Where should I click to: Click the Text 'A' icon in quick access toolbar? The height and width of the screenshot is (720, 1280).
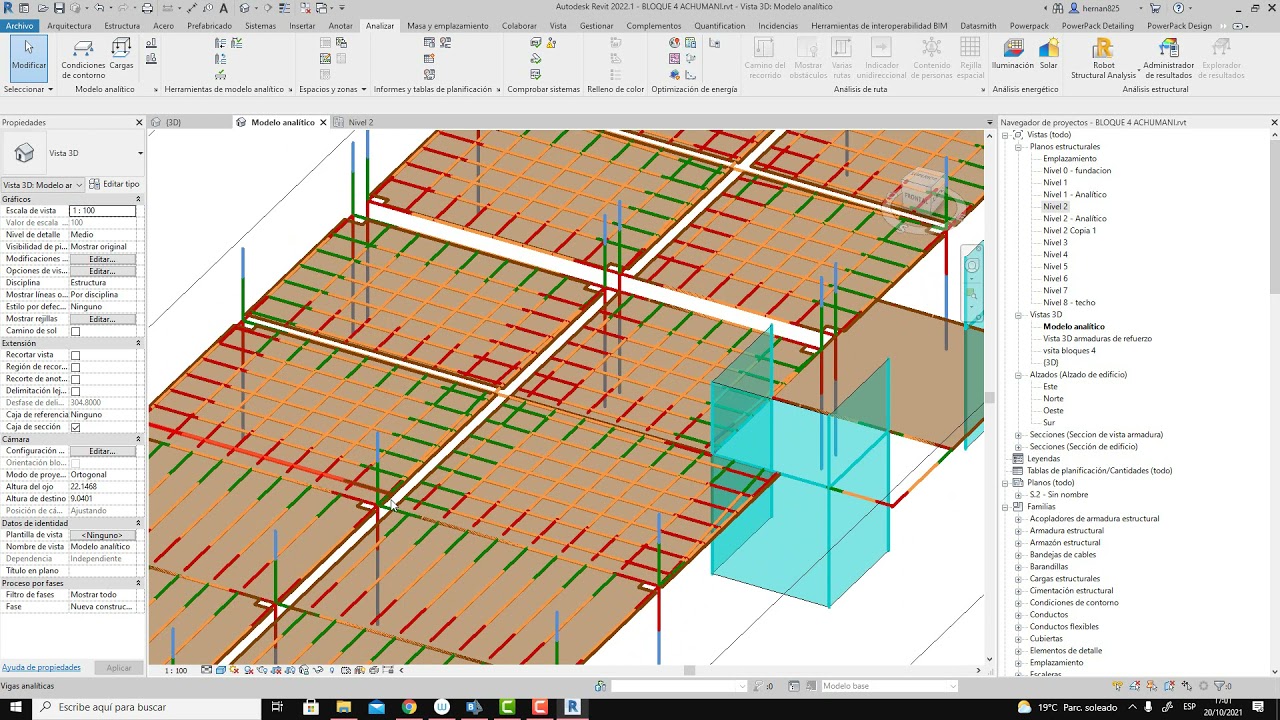point(224,8)
